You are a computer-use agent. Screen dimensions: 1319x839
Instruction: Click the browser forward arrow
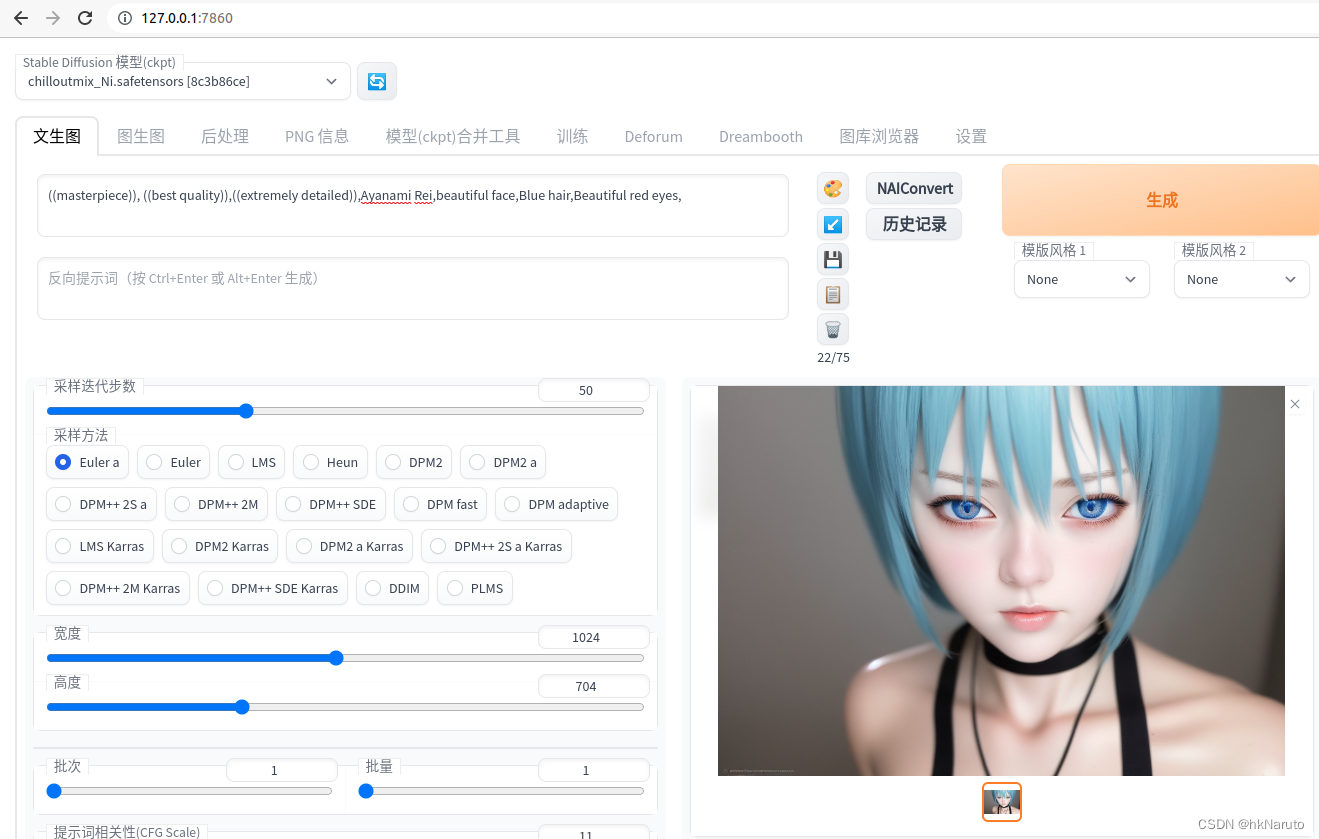pos(53,18)
